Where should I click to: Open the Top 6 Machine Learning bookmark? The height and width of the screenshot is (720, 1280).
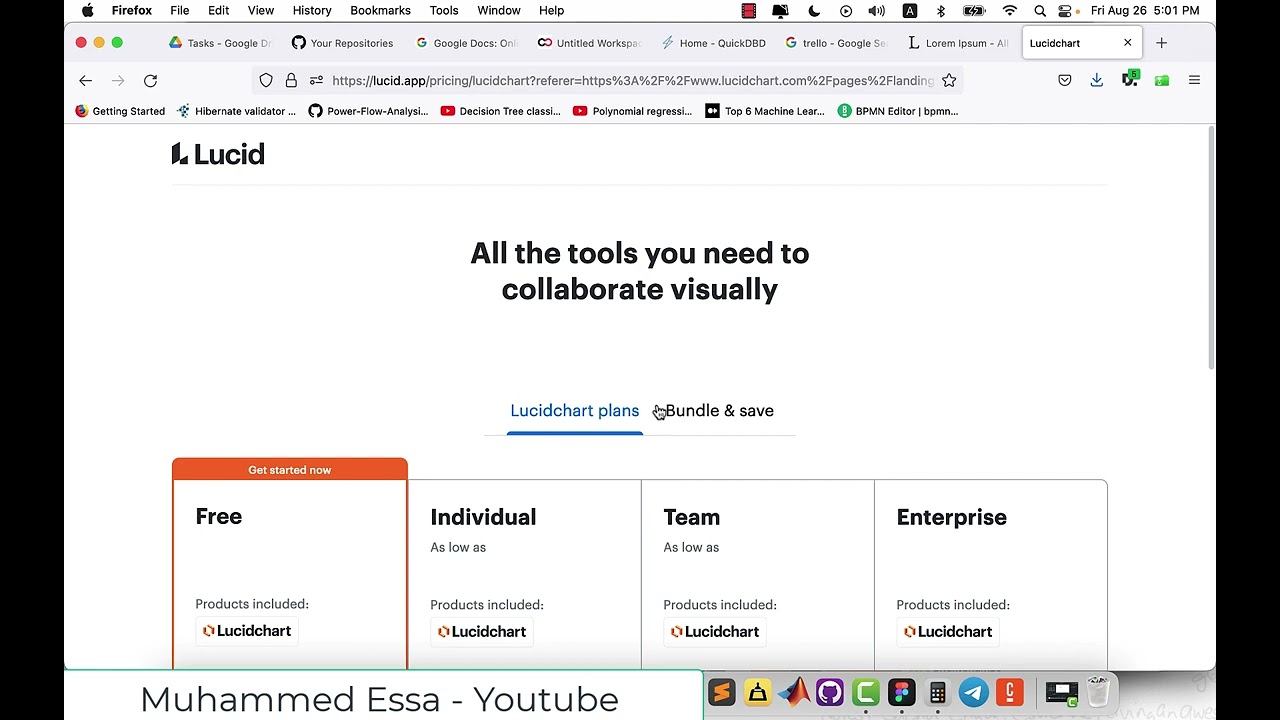click(765, 111)
